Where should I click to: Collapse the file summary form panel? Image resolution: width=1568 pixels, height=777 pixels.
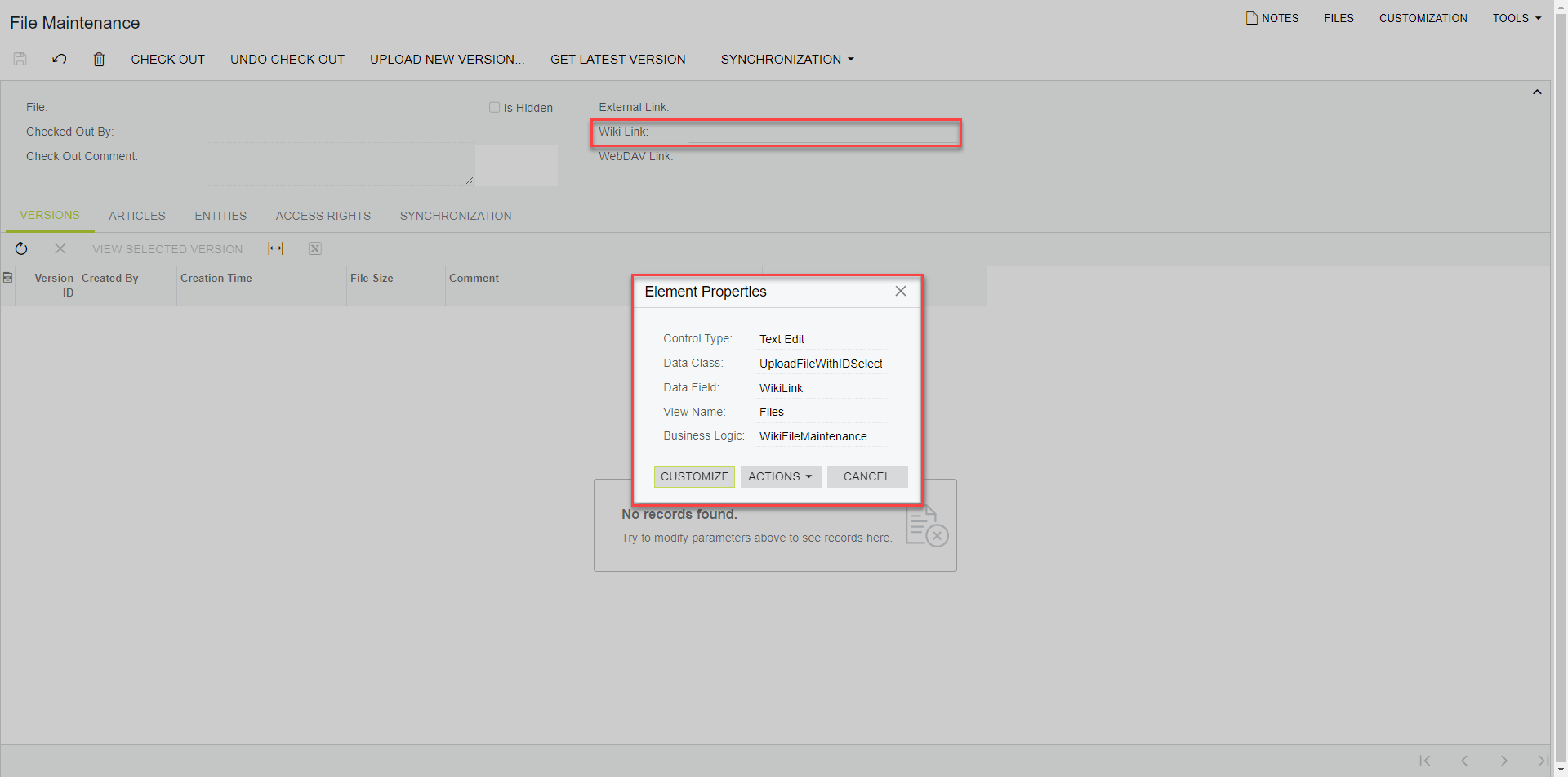[x=1537, y=92]
